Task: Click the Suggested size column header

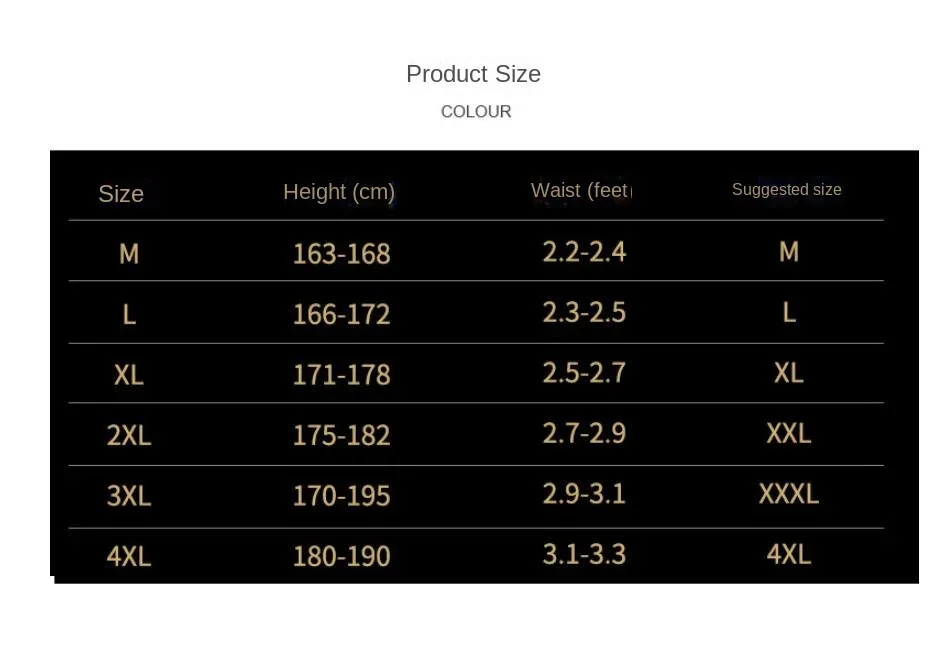Action: 786,190
